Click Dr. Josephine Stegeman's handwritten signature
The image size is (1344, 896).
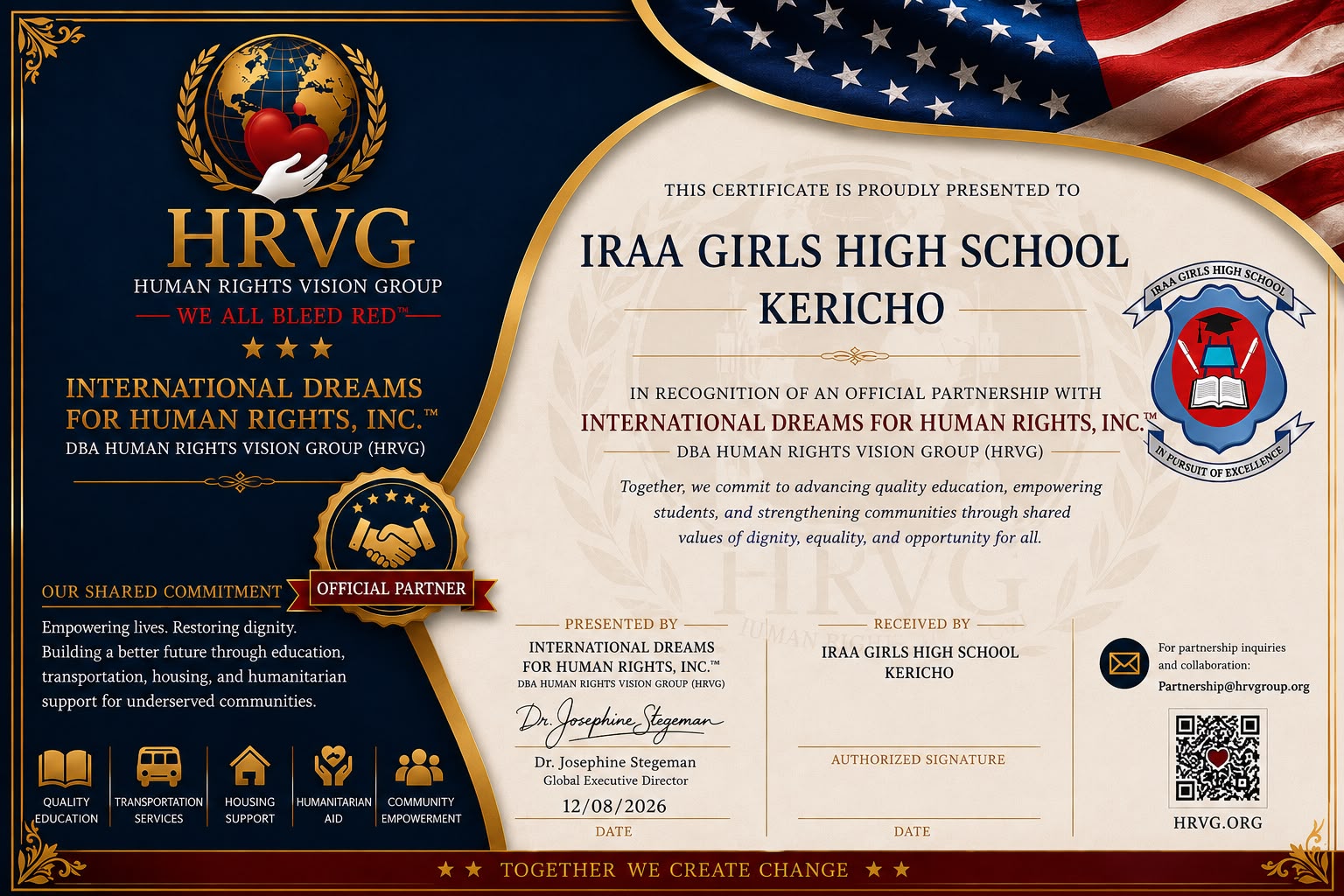pos(621,722)
